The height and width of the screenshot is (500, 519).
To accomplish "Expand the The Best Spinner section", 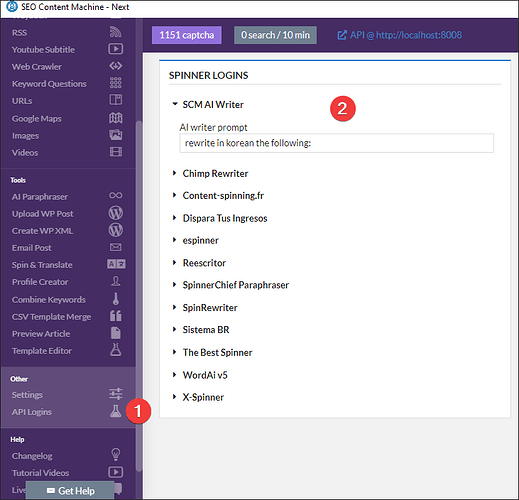I will (x=174, y=352).
